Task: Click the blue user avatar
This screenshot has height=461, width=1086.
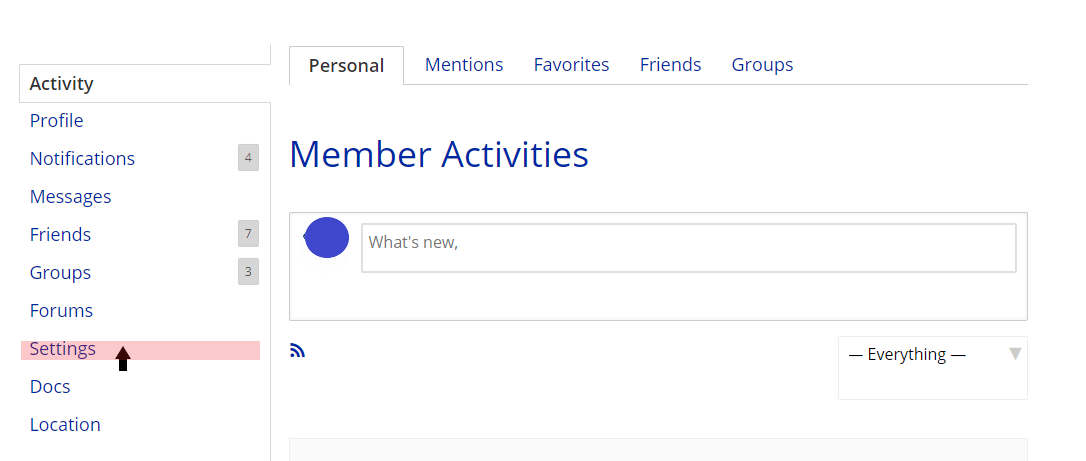Action: pos(326,237)
